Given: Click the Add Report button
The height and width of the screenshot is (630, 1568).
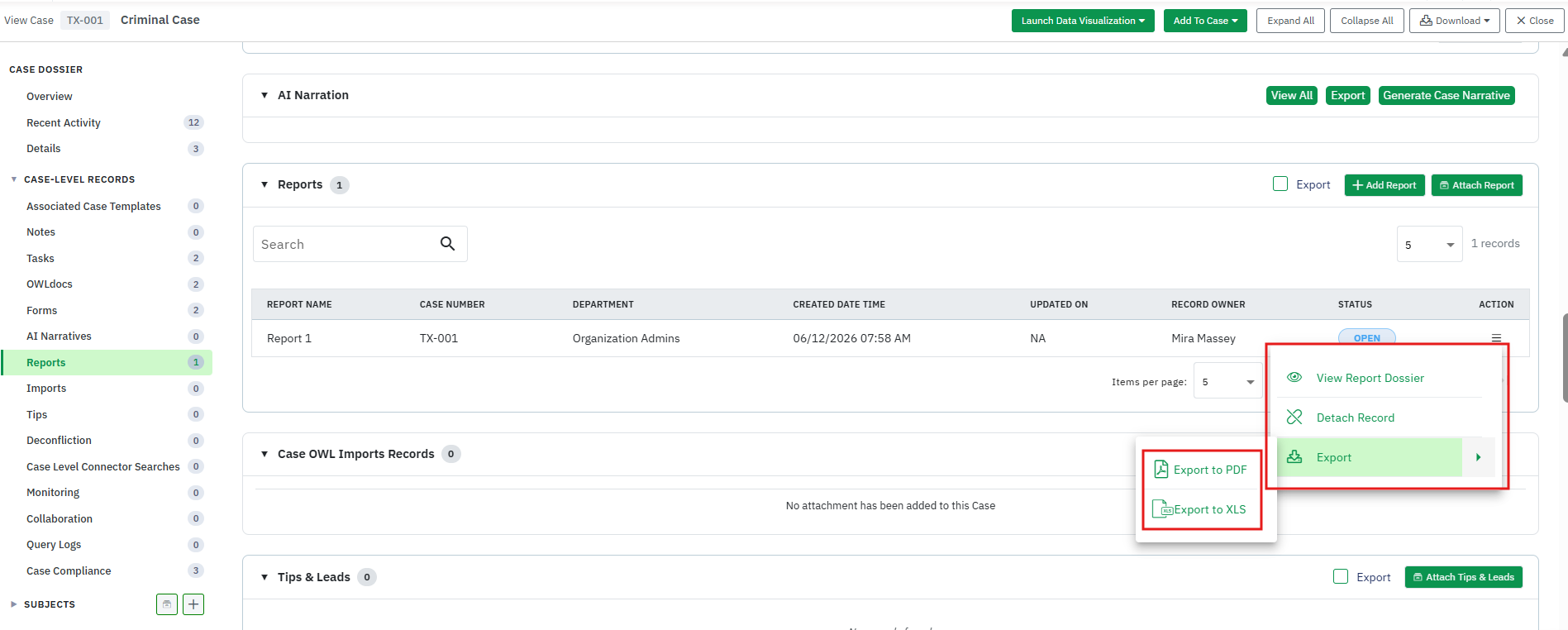Looking at the screenshot, I should (x=1385, y=185).
